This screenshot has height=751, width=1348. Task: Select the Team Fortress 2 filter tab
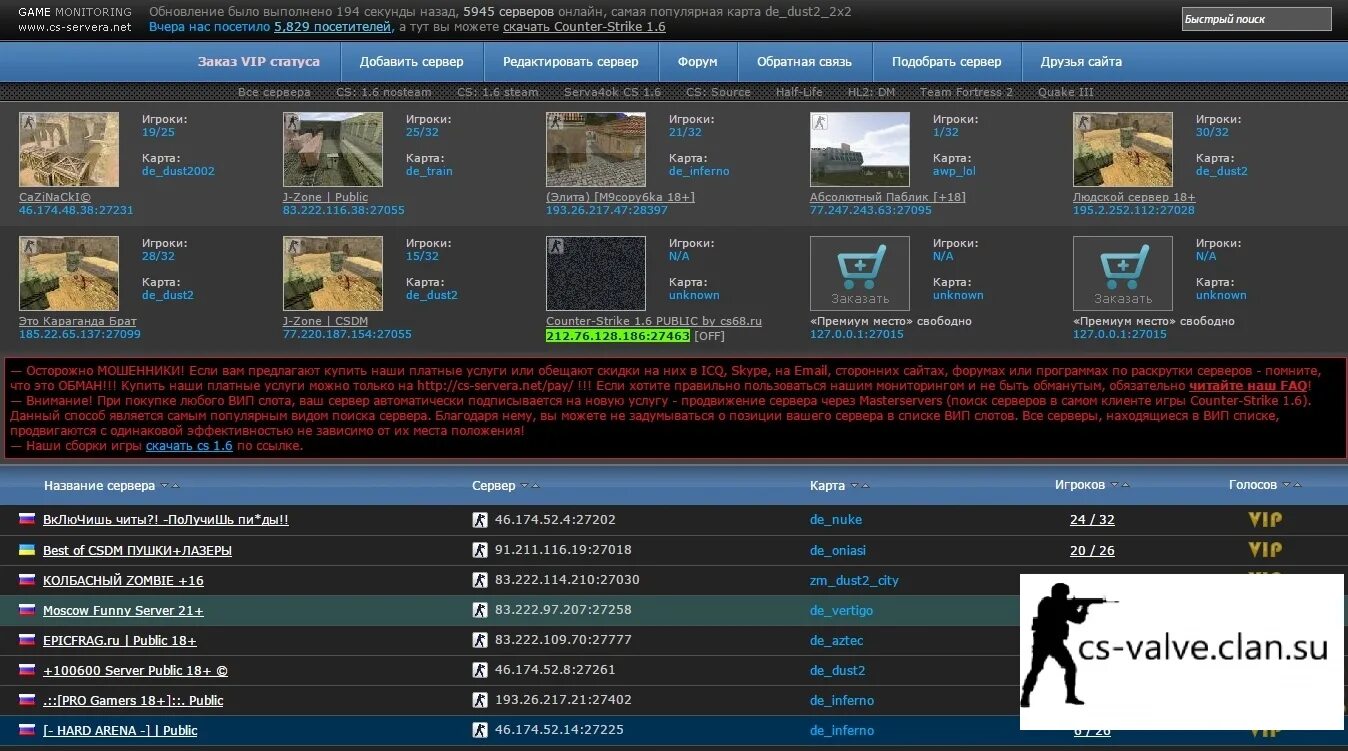click(966, 92)
